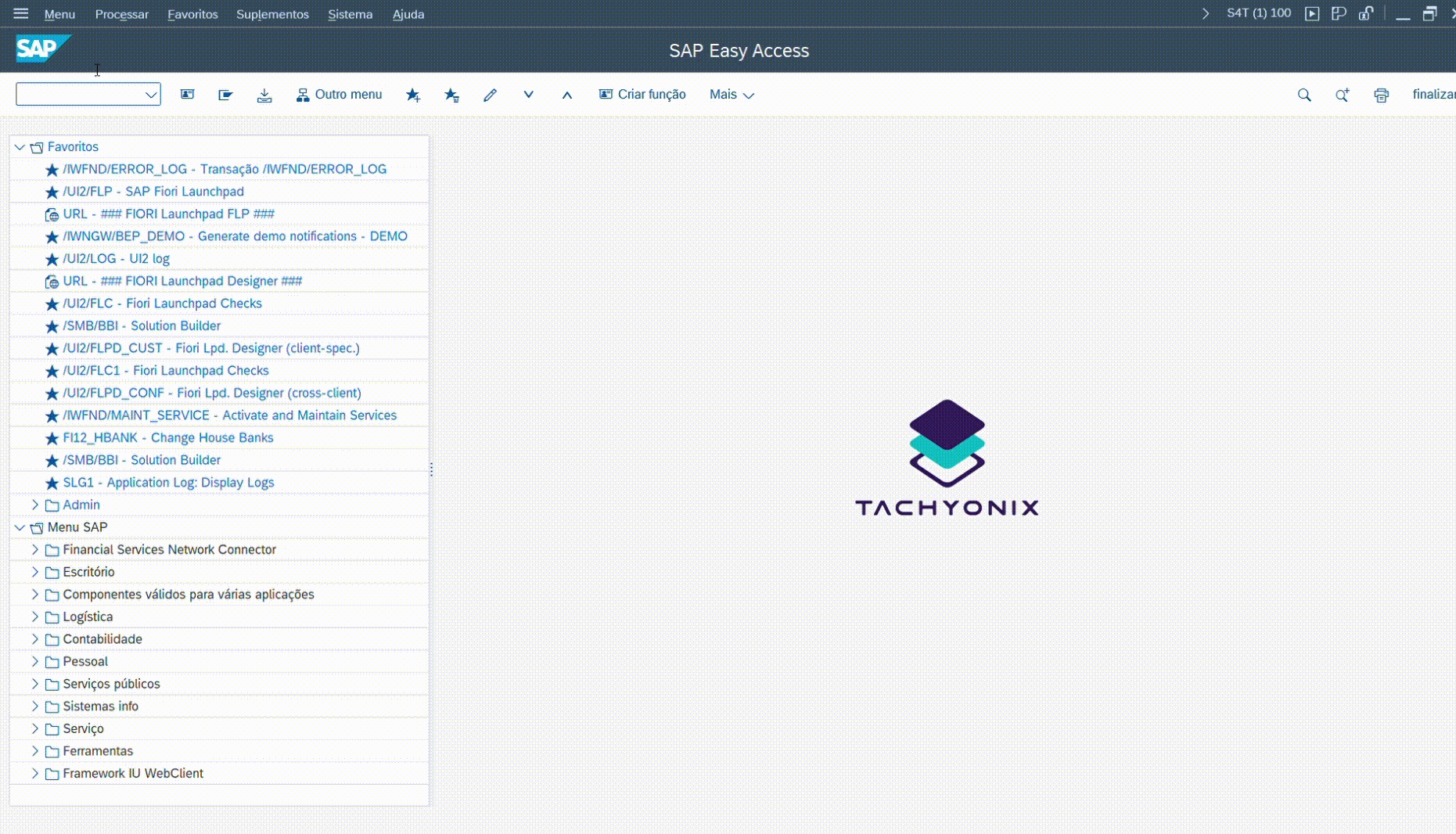The image size is (1456, 834).
Task: Click the move favorite up arrow
Action: click(567, 95)
